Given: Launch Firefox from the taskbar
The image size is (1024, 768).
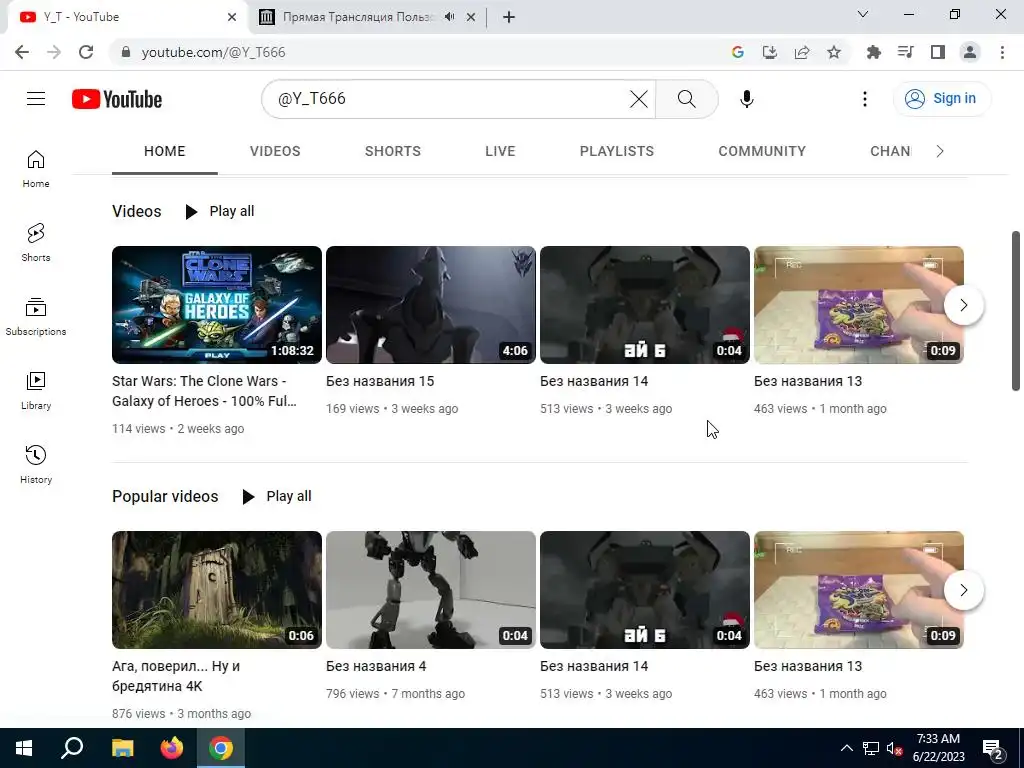Looking at the screenshot, I should coord(172,748).
